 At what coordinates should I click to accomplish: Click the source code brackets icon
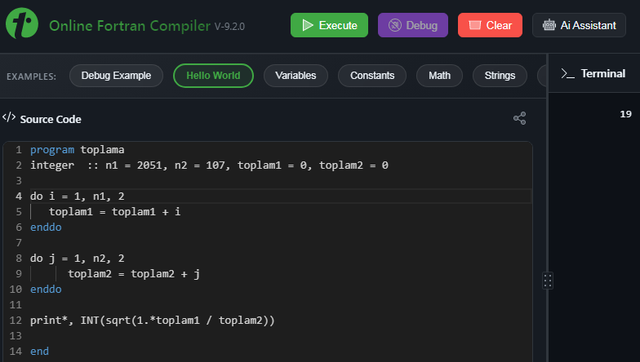[9, 118]
